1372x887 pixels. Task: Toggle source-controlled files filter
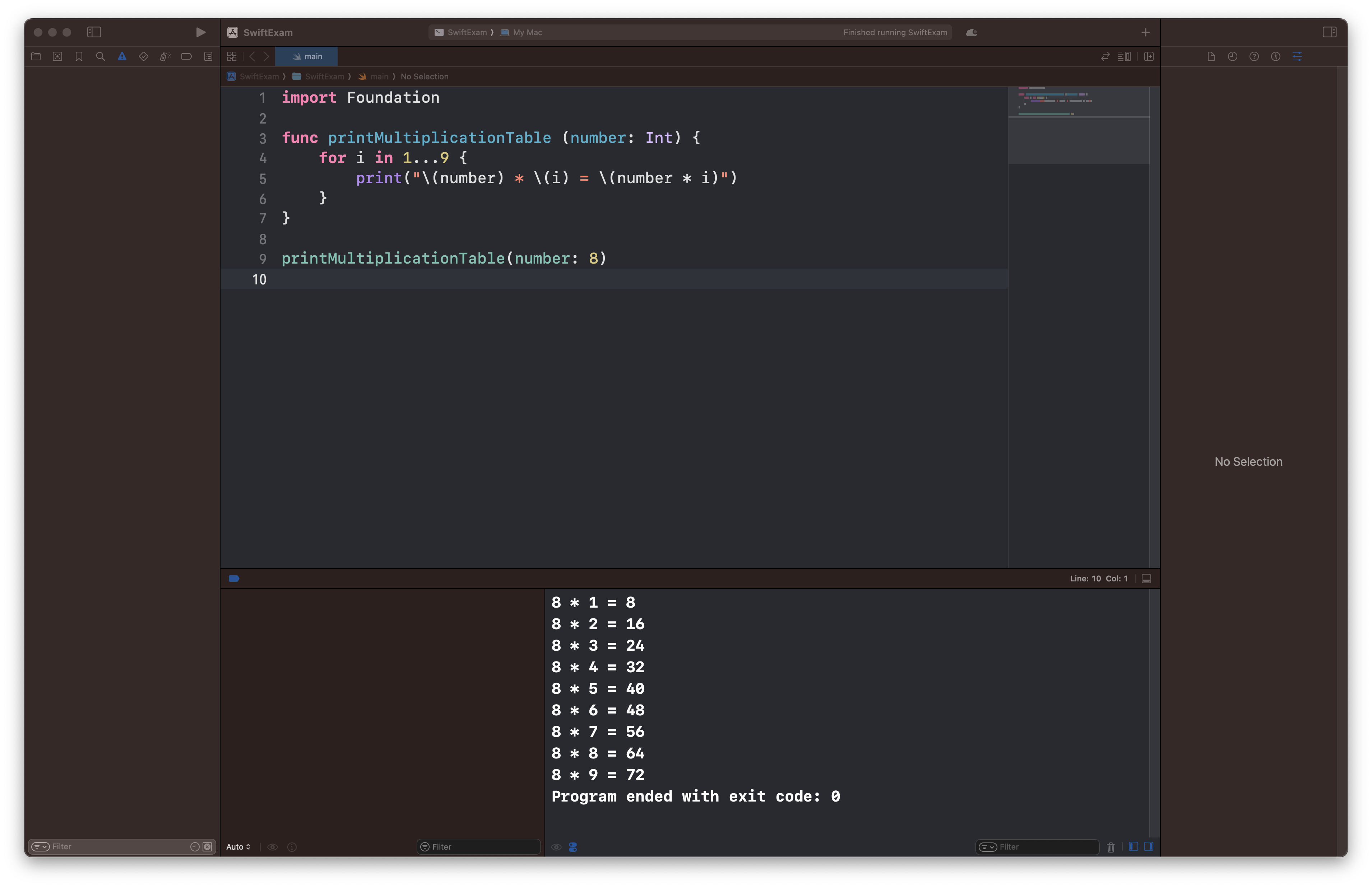click(207, 847)
